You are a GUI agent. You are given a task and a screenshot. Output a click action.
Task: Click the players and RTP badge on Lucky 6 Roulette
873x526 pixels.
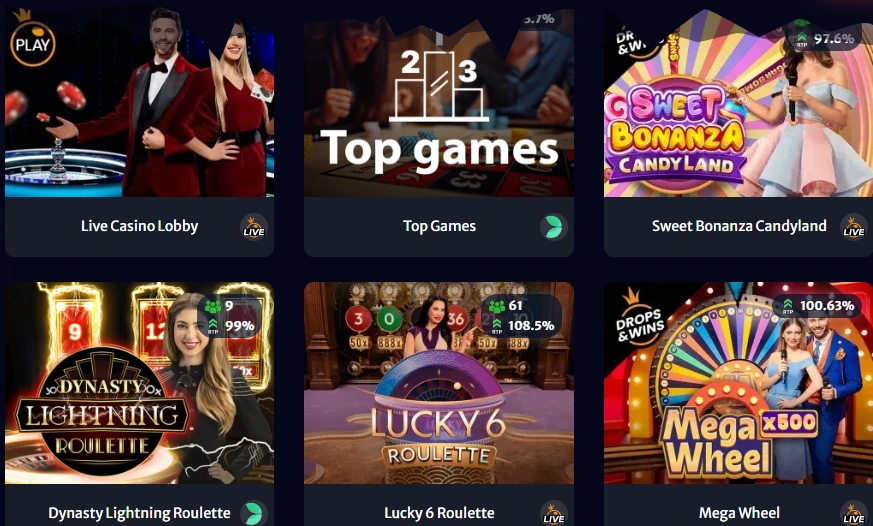coord(521,316)
